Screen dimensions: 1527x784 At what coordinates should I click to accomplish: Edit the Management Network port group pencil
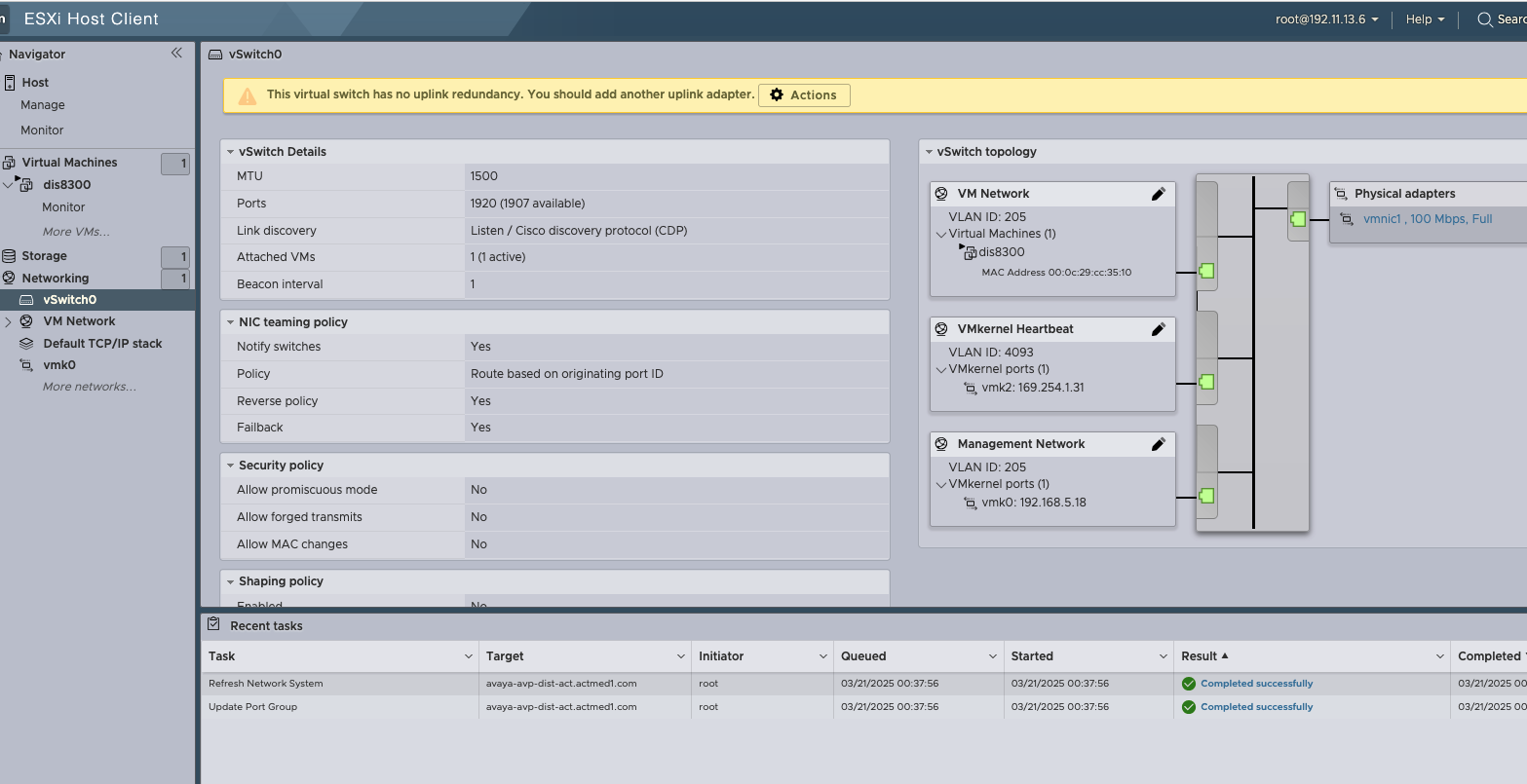click(1159, 444)
